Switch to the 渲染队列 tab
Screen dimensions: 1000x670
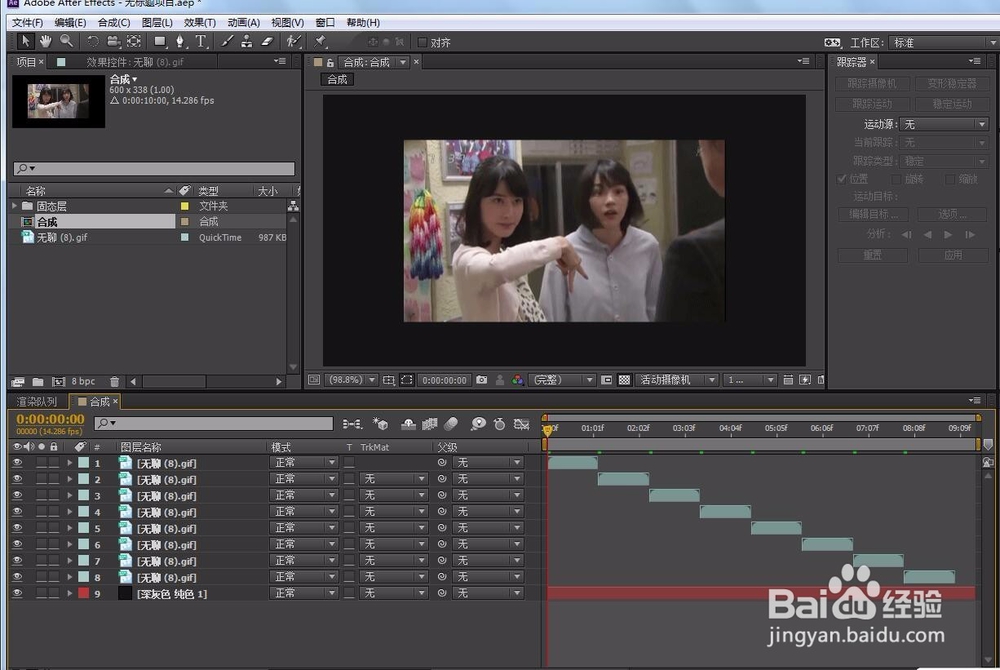pos(36,402)
